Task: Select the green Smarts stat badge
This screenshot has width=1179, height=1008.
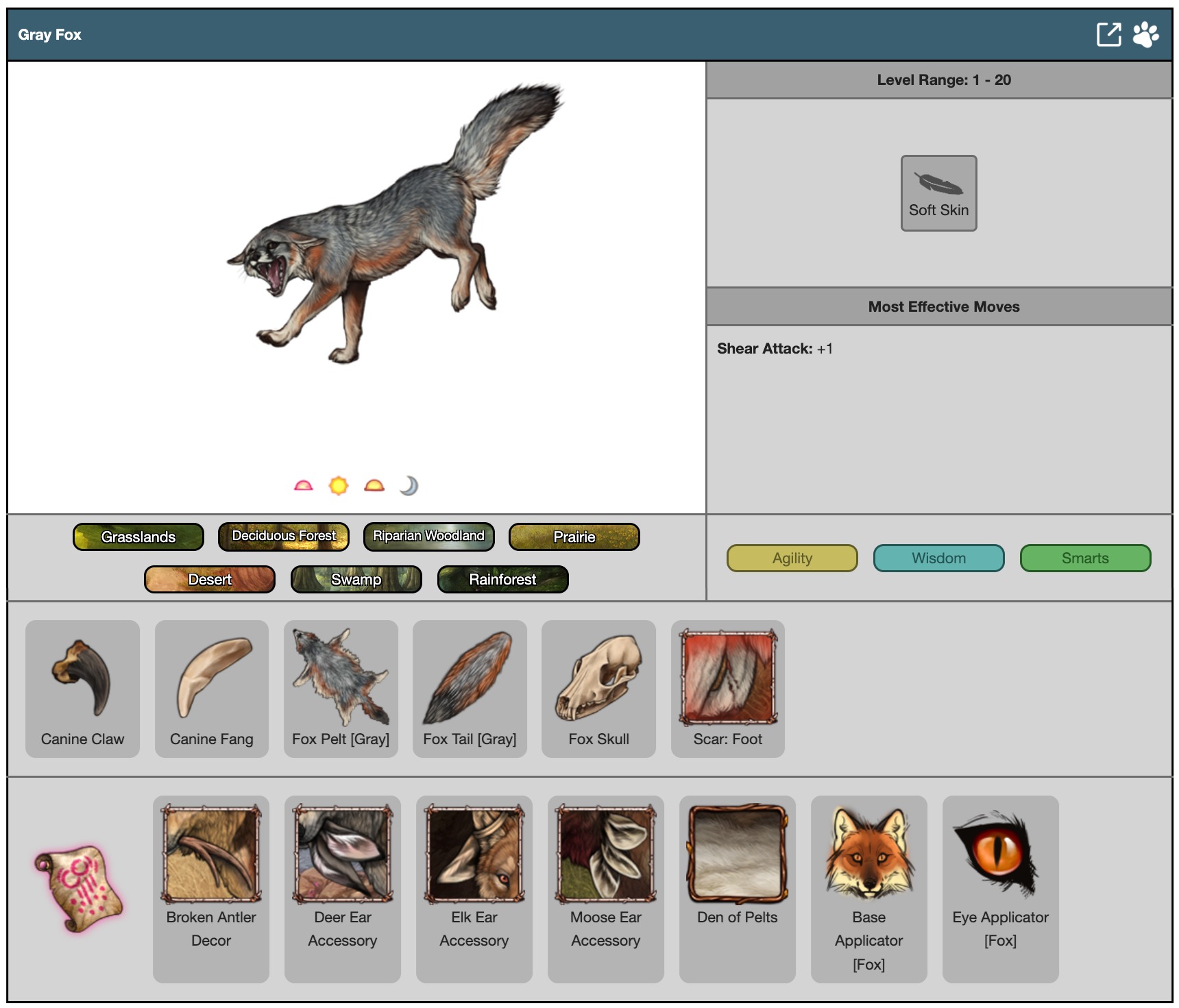Action: [1085, 558]
